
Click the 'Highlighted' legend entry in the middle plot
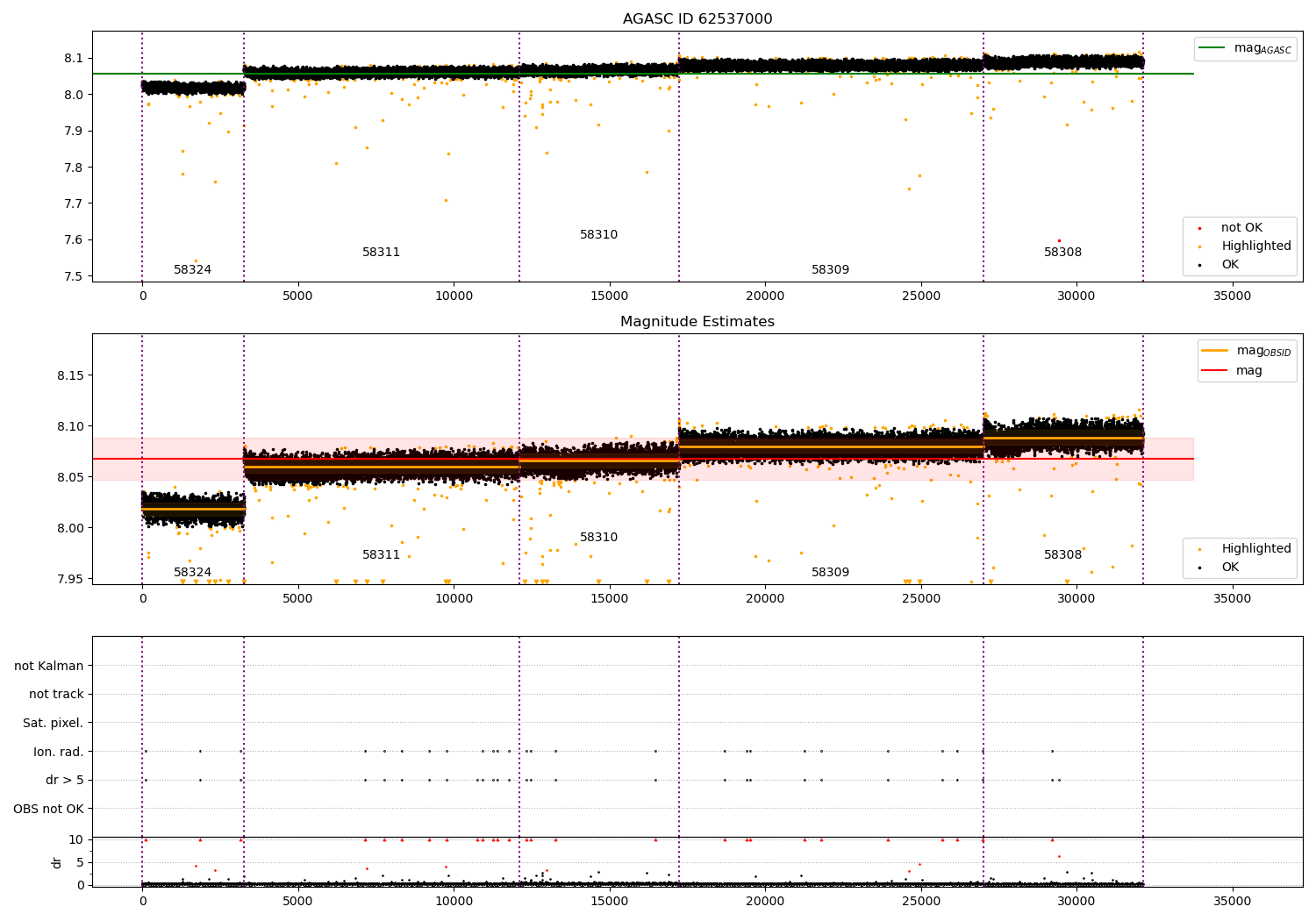pyautogui.click(x=1255, y=549)
